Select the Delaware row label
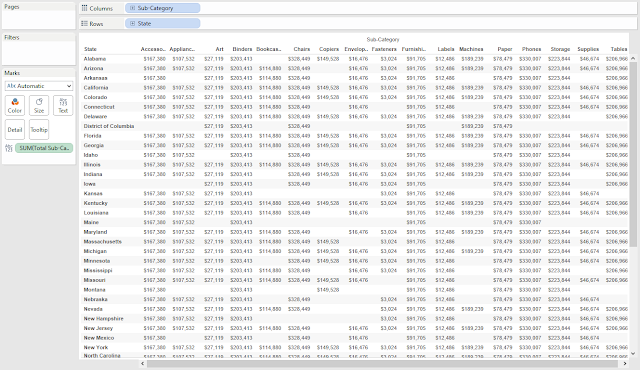Image resolution: width=640 pixels, height=370 pixels. coord(96,117)
